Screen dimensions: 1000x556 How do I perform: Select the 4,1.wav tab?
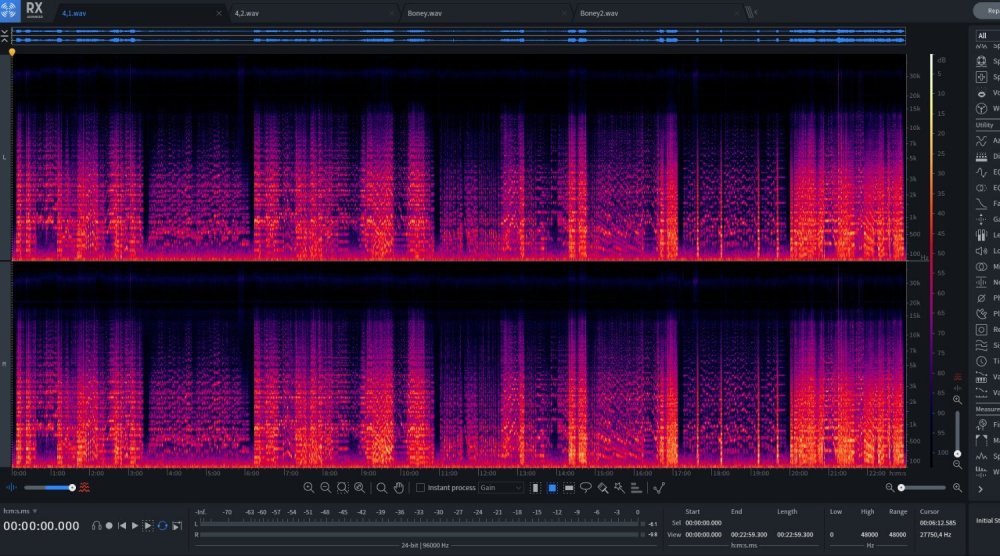pyautogui.click(x=74, y=13)
